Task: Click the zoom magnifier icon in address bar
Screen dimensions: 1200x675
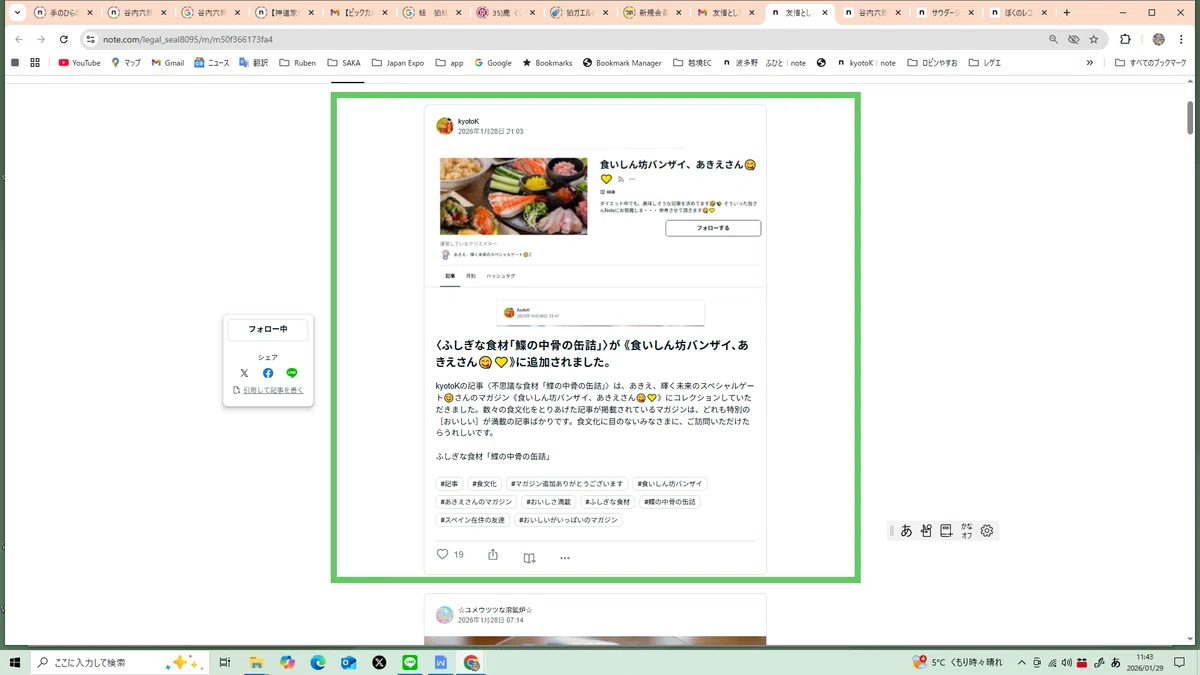Action: pyautogui.click(x=1053, y=39)
